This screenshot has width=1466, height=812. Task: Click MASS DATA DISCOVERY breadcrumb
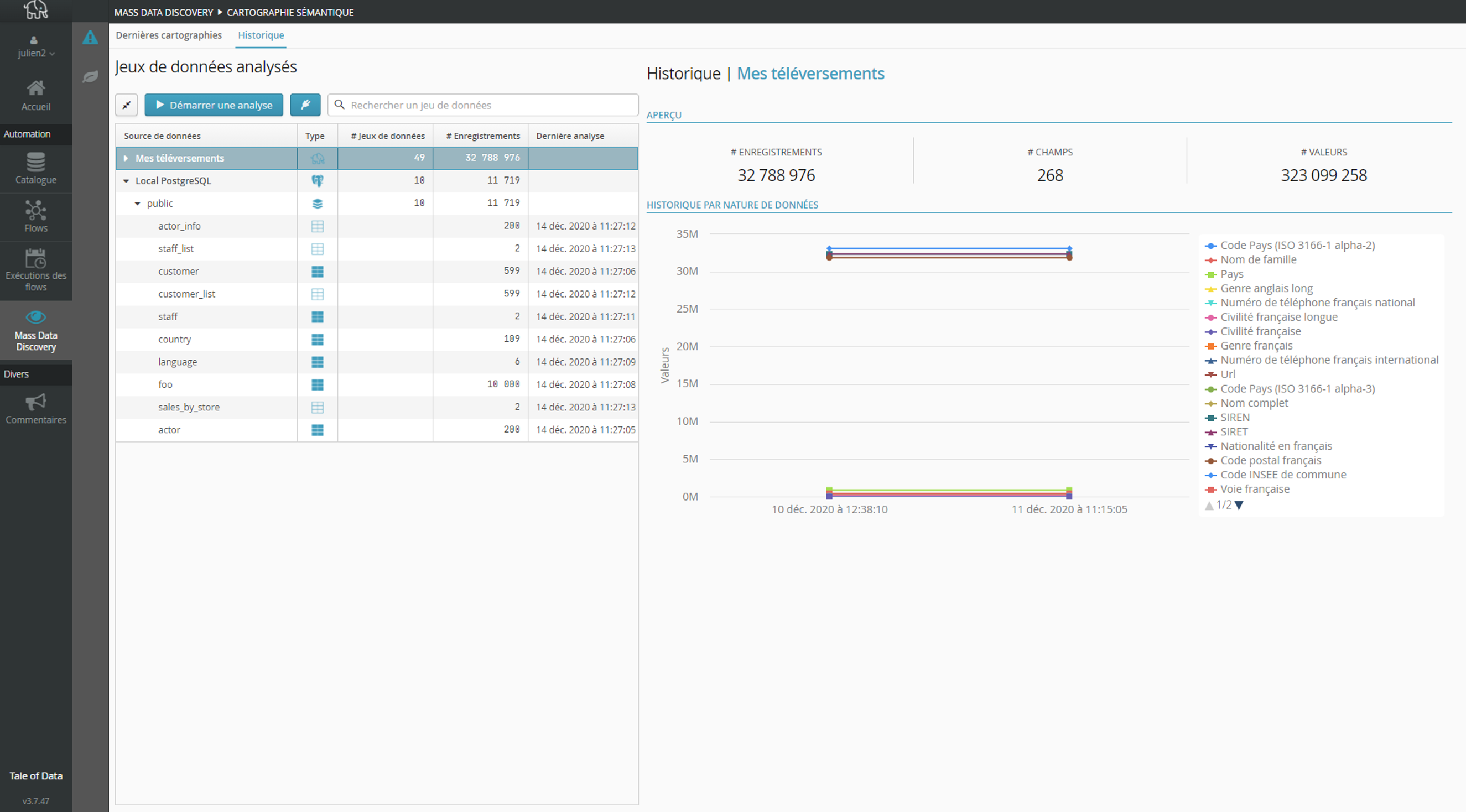click(x=163, y=12)
